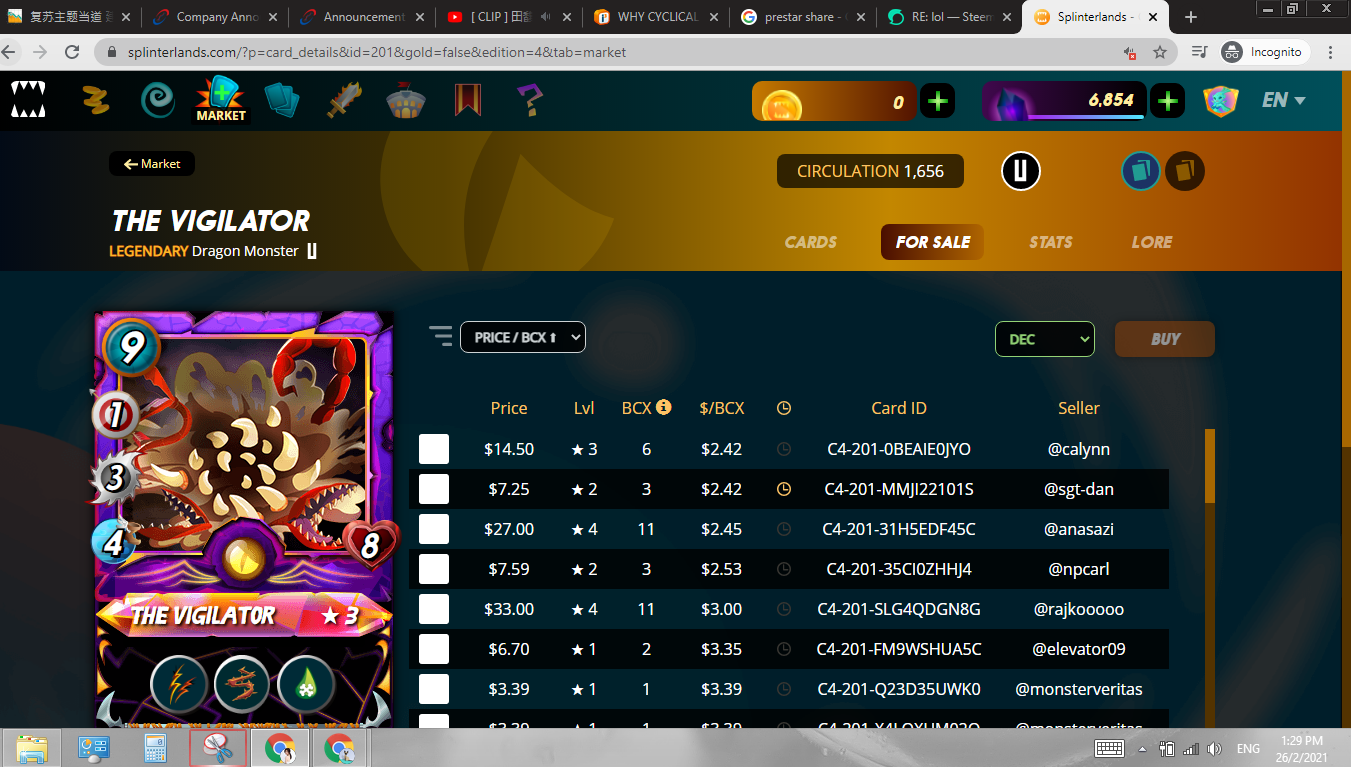Open the DEC currency dropdown
This screenshot has width=1351, height=767.
[1045, 339]
